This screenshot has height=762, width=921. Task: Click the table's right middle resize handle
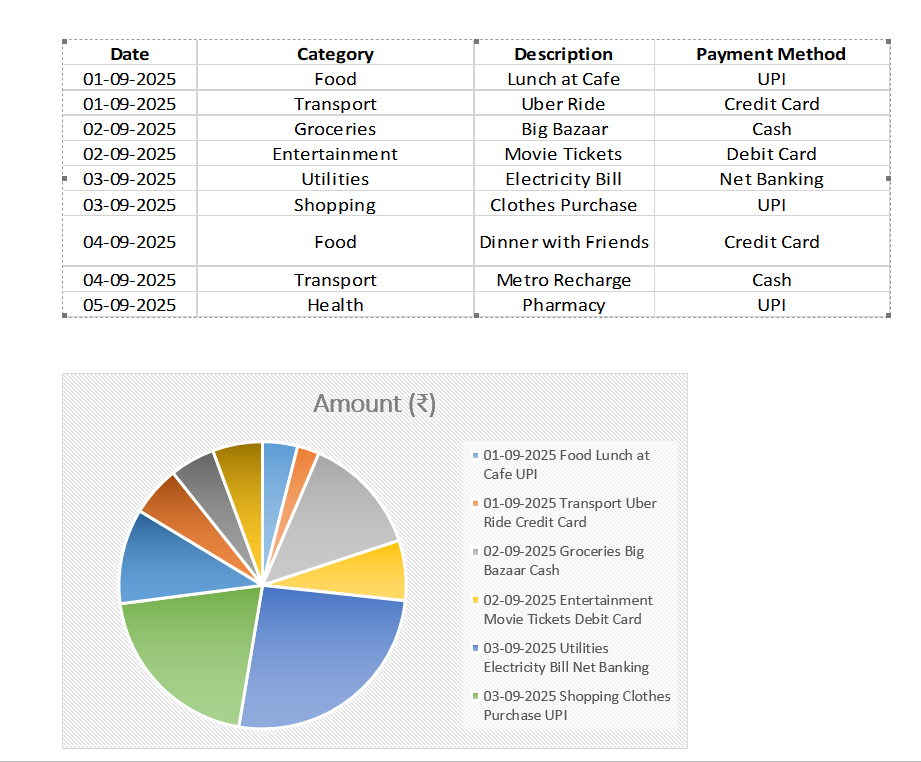(x=888, y=179)
